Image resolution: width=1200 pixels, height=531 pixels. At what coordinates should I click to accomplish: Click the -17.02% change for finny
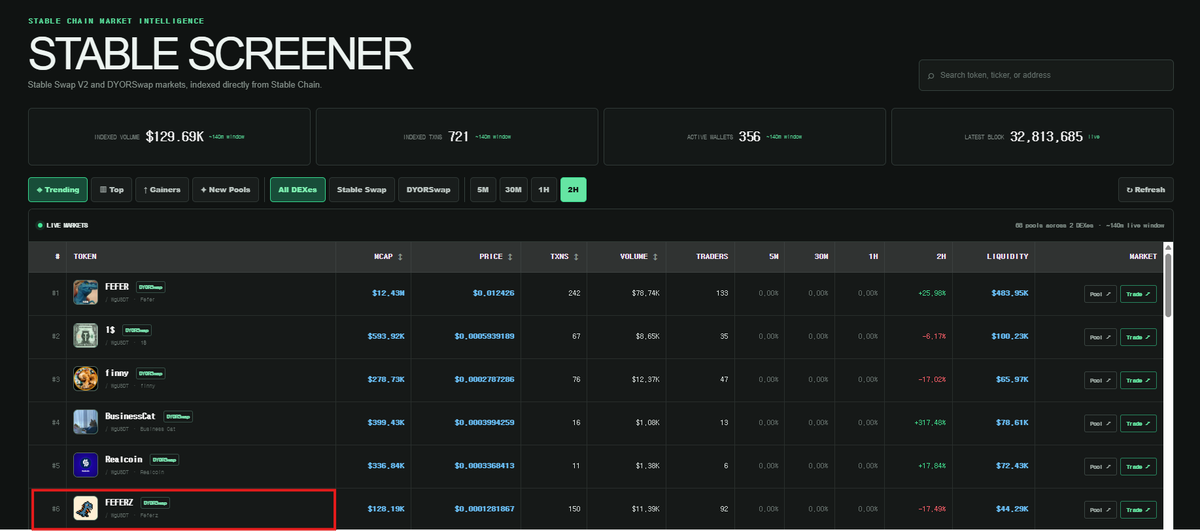point(931,380)
